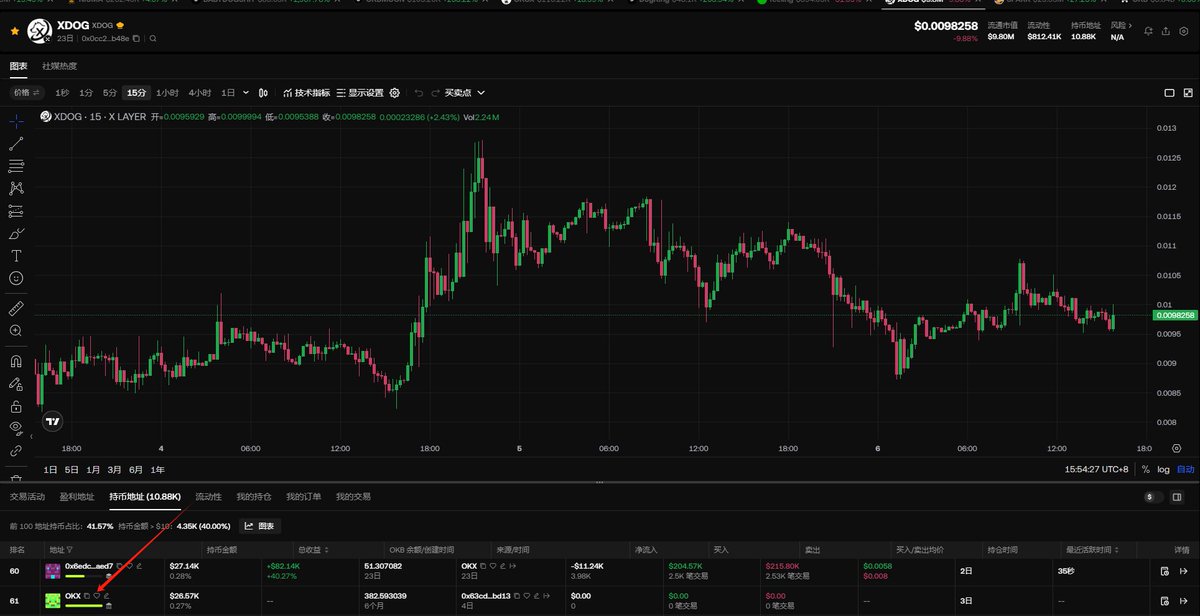The height and width of the screenshot is (616, 1200).
Task: Open the emoji icons tool
Action: click(x=16, y=278)
